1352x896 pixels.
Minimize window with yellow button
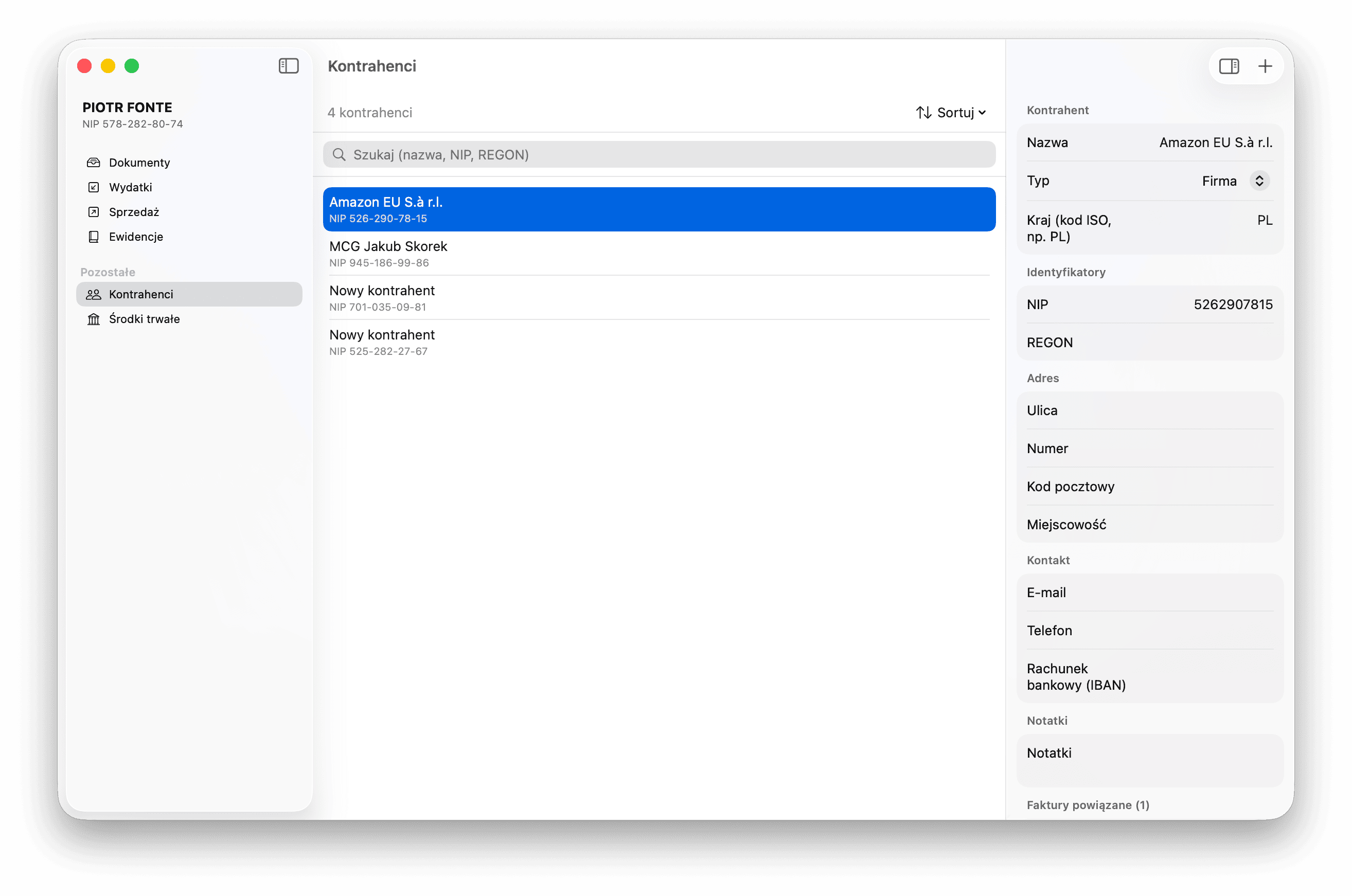coord(108,66)
